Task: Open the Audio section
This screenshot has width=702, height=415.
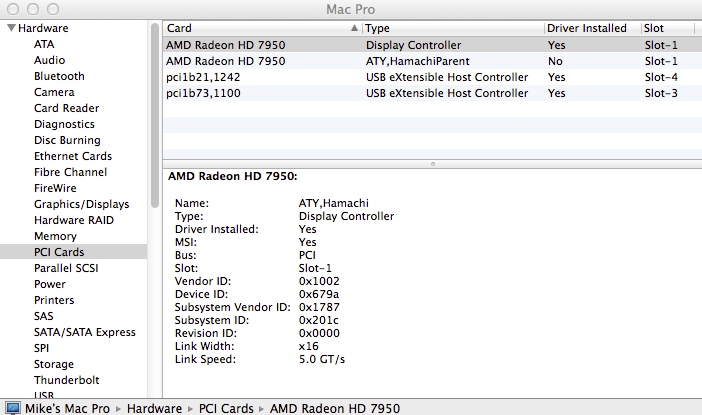Action: (49, 60)
